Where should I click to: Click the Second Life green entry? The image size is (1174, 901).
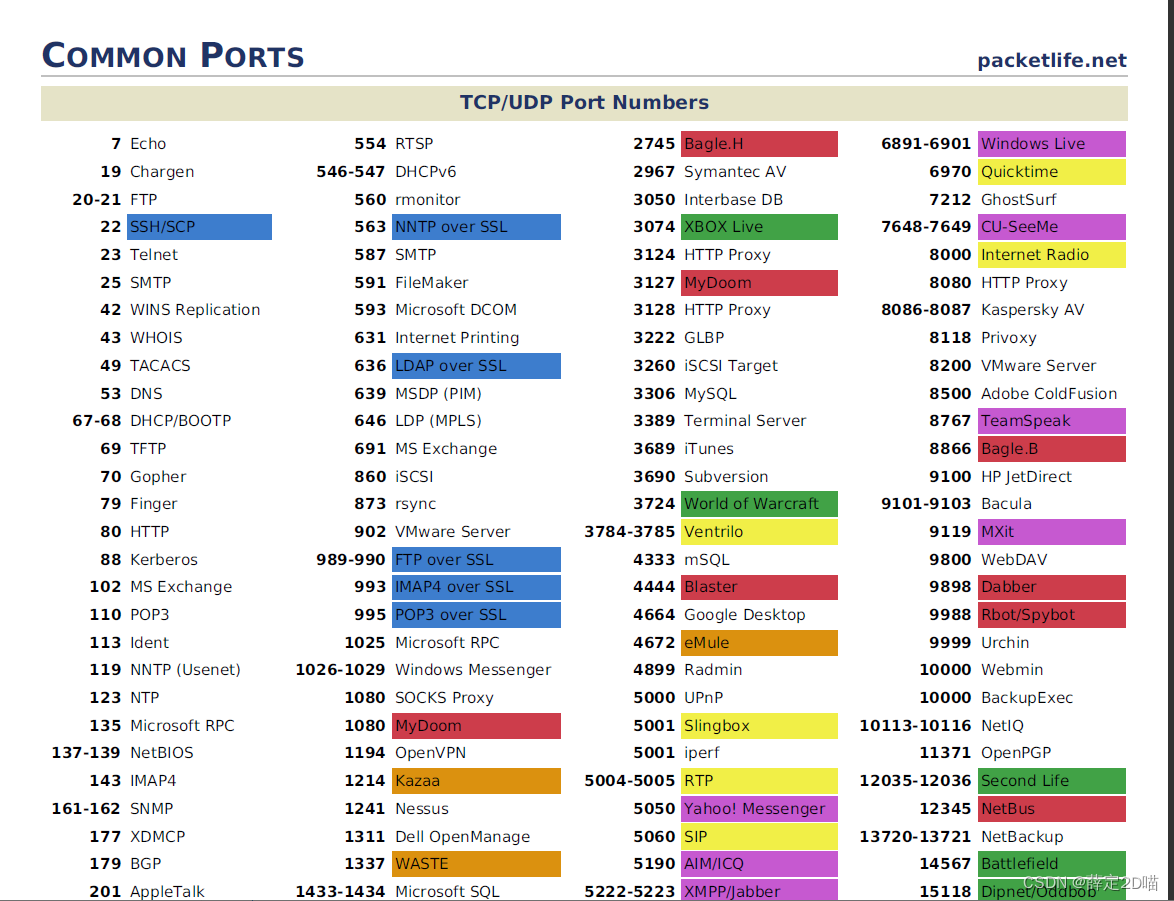pyautogui.click(x=1051, y=780)
